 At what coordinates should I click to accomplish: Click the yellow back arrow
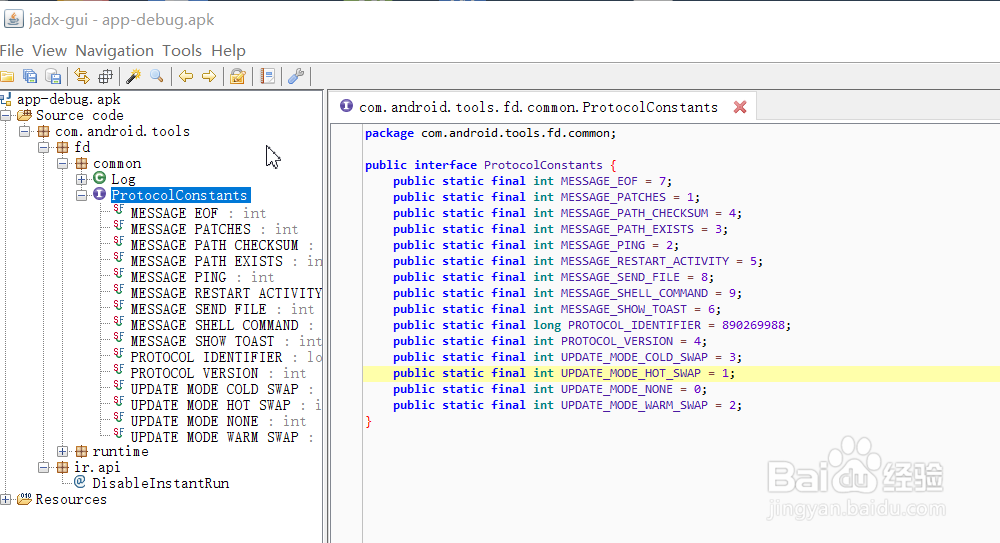tap(186, 77)
